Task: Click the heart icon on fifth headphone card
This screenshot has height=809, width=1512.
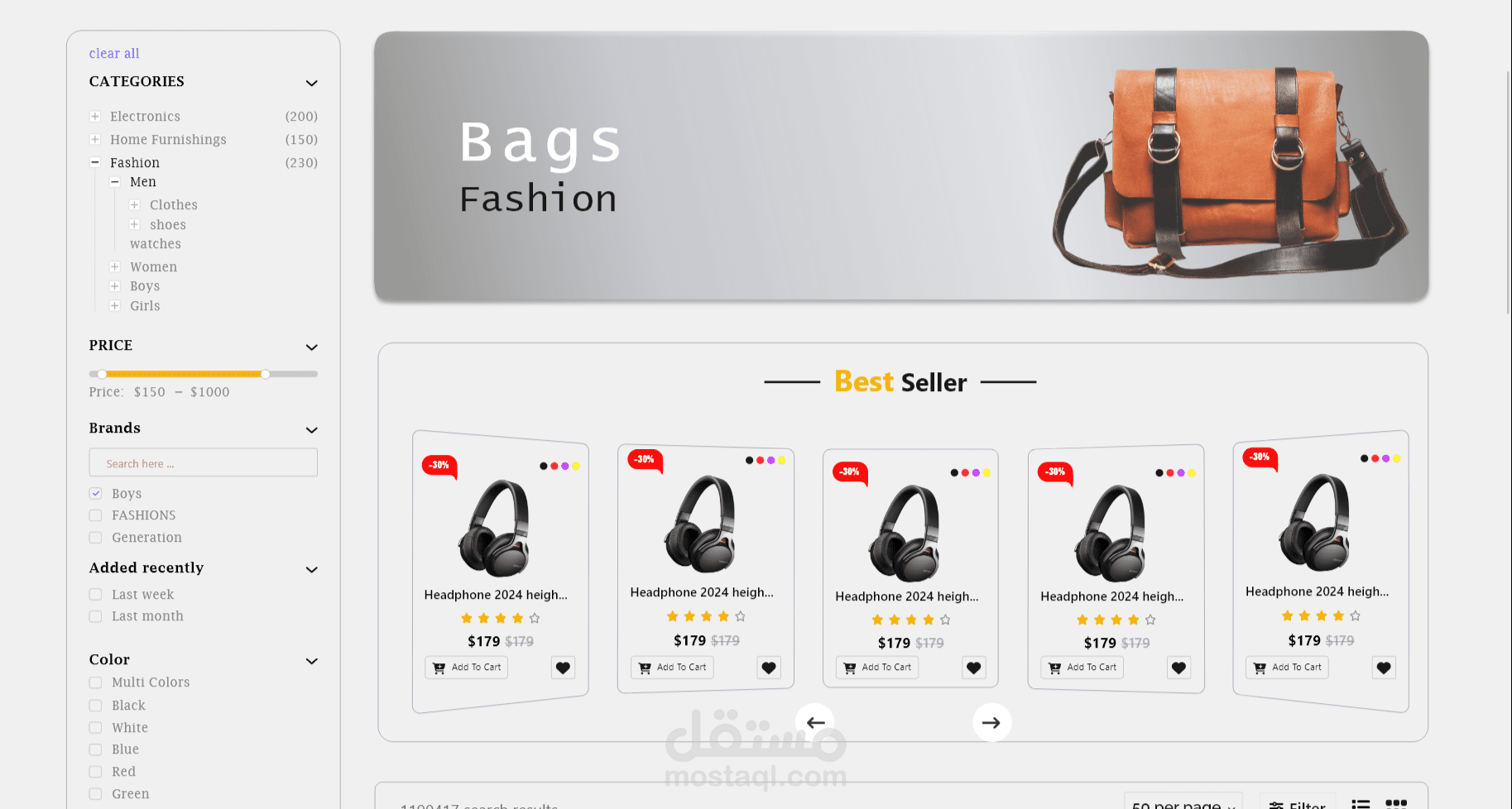Action: point(1384,668)
